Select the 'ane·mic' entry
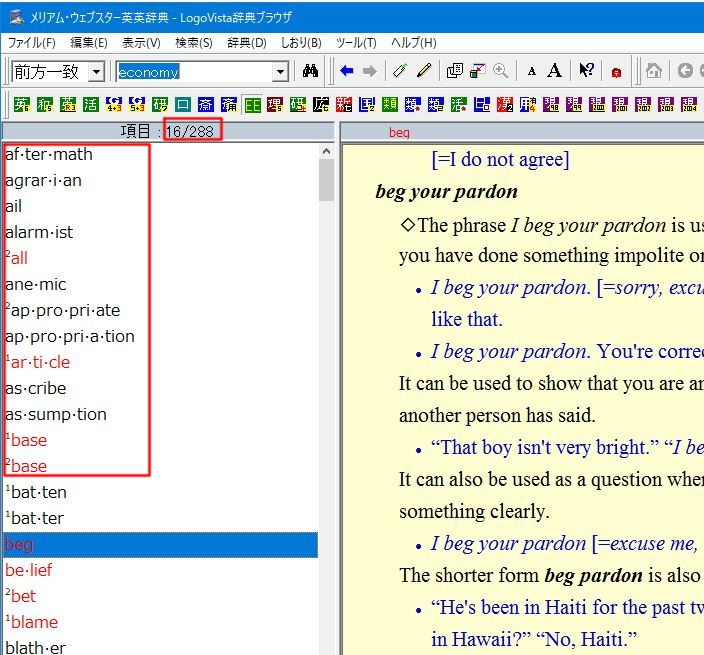The height and width of the screenshot is (655, 704). 36,284
